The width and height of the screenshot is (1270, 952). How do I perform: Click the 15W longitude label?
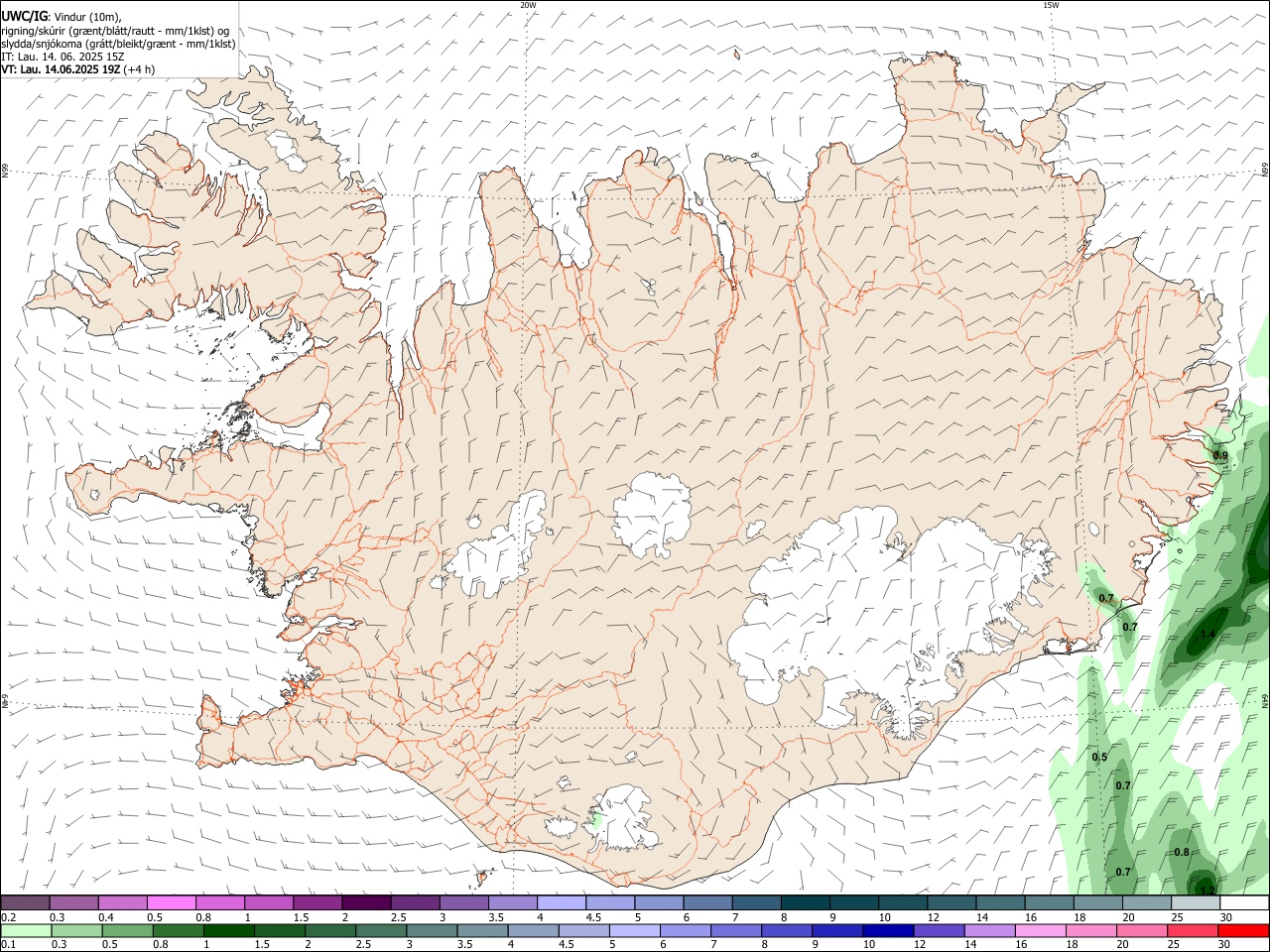(x=1051, y=5)
